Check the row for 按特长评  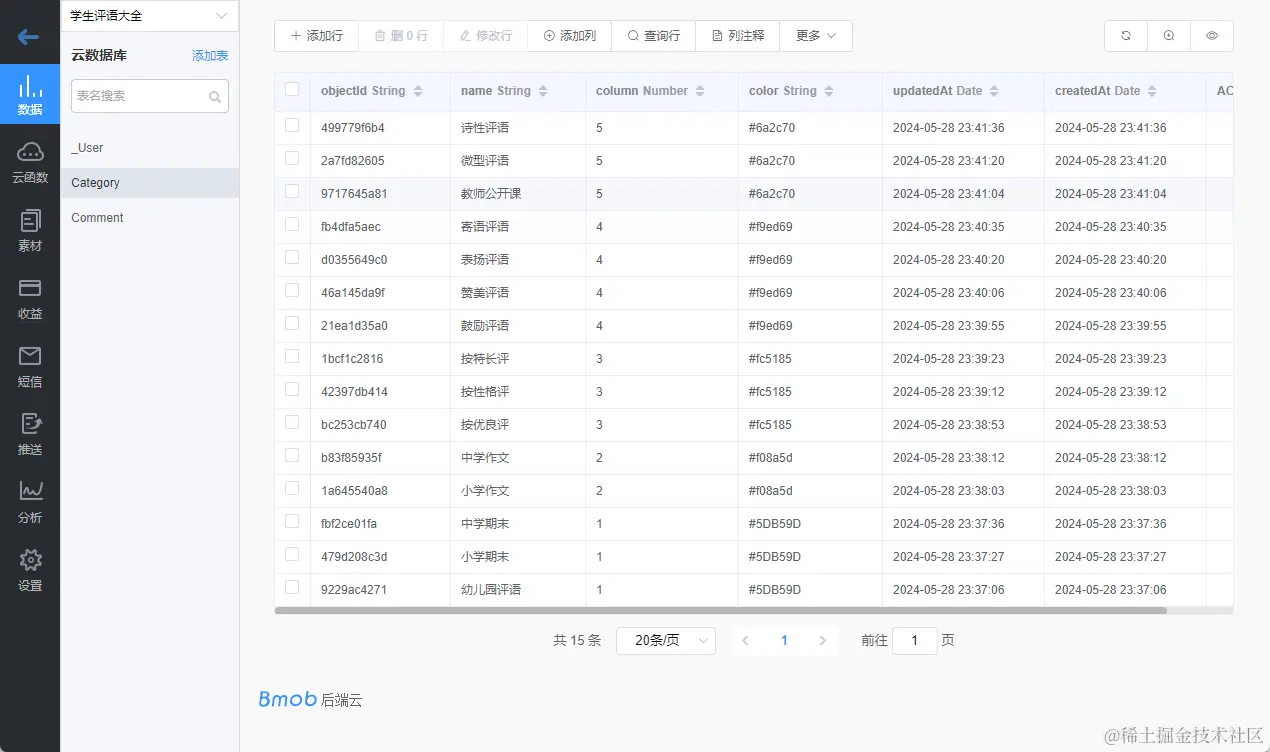pos(292,357)
